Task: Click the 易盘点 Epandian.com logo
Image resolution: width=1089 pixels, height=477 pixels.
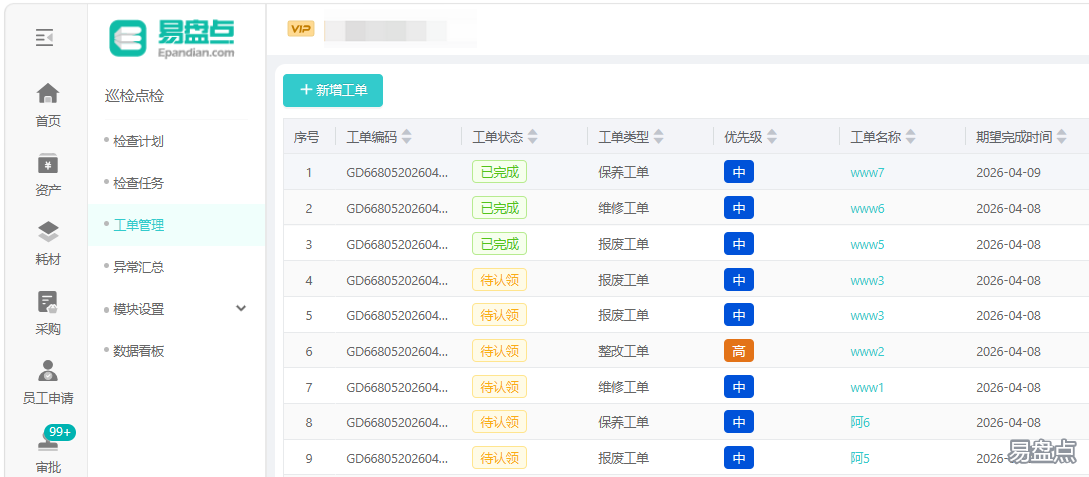Action: tap(172, 37)
